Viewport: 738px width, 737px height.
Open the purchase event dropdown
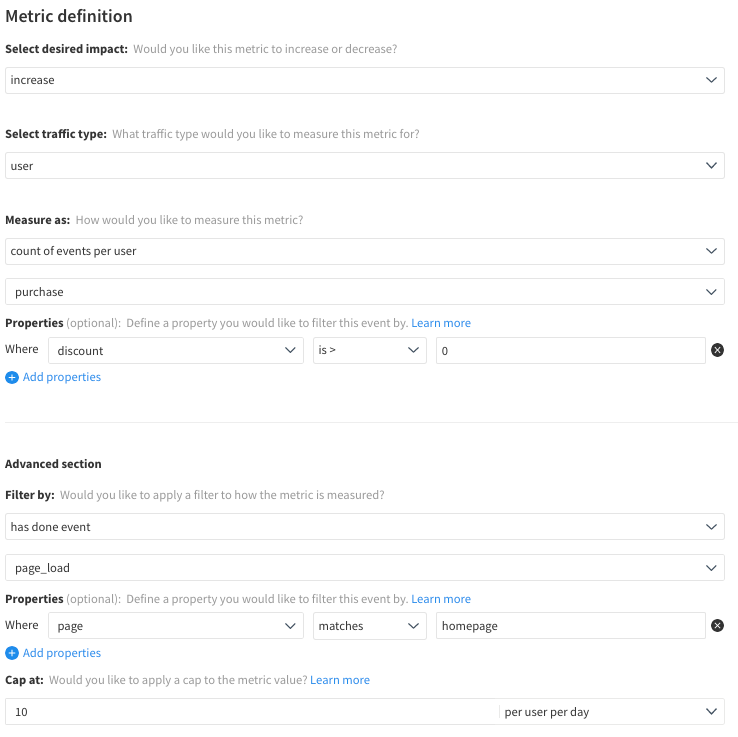[x=364, y=292]
